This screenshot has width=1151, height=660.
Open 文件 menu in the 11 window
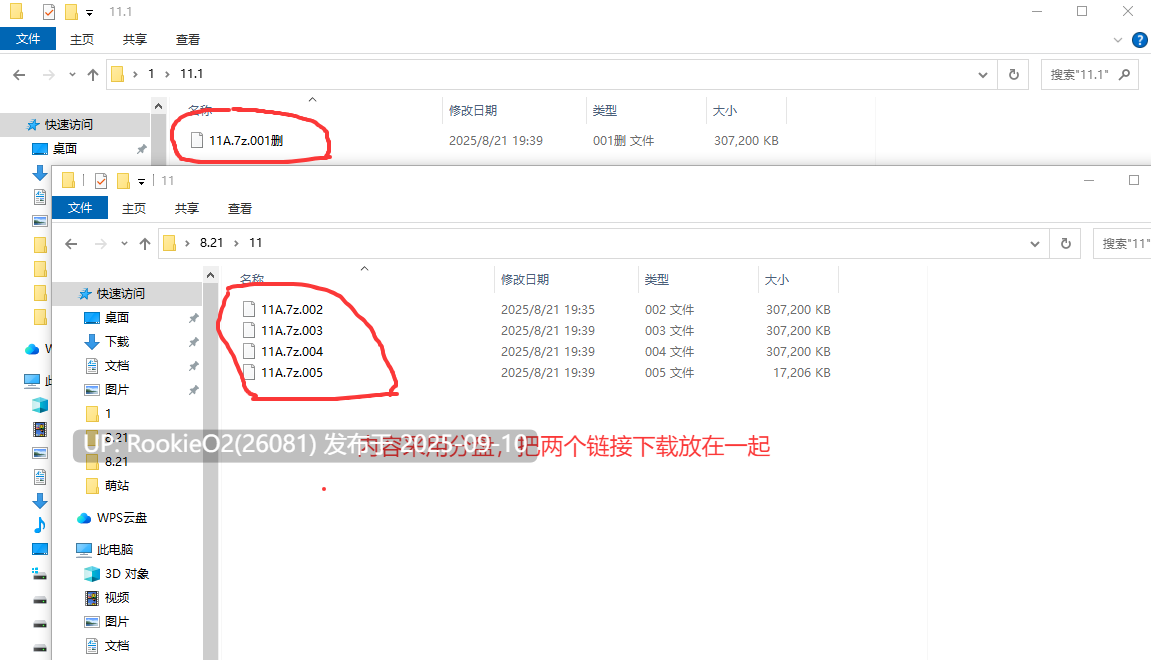(x=80, y=208)
